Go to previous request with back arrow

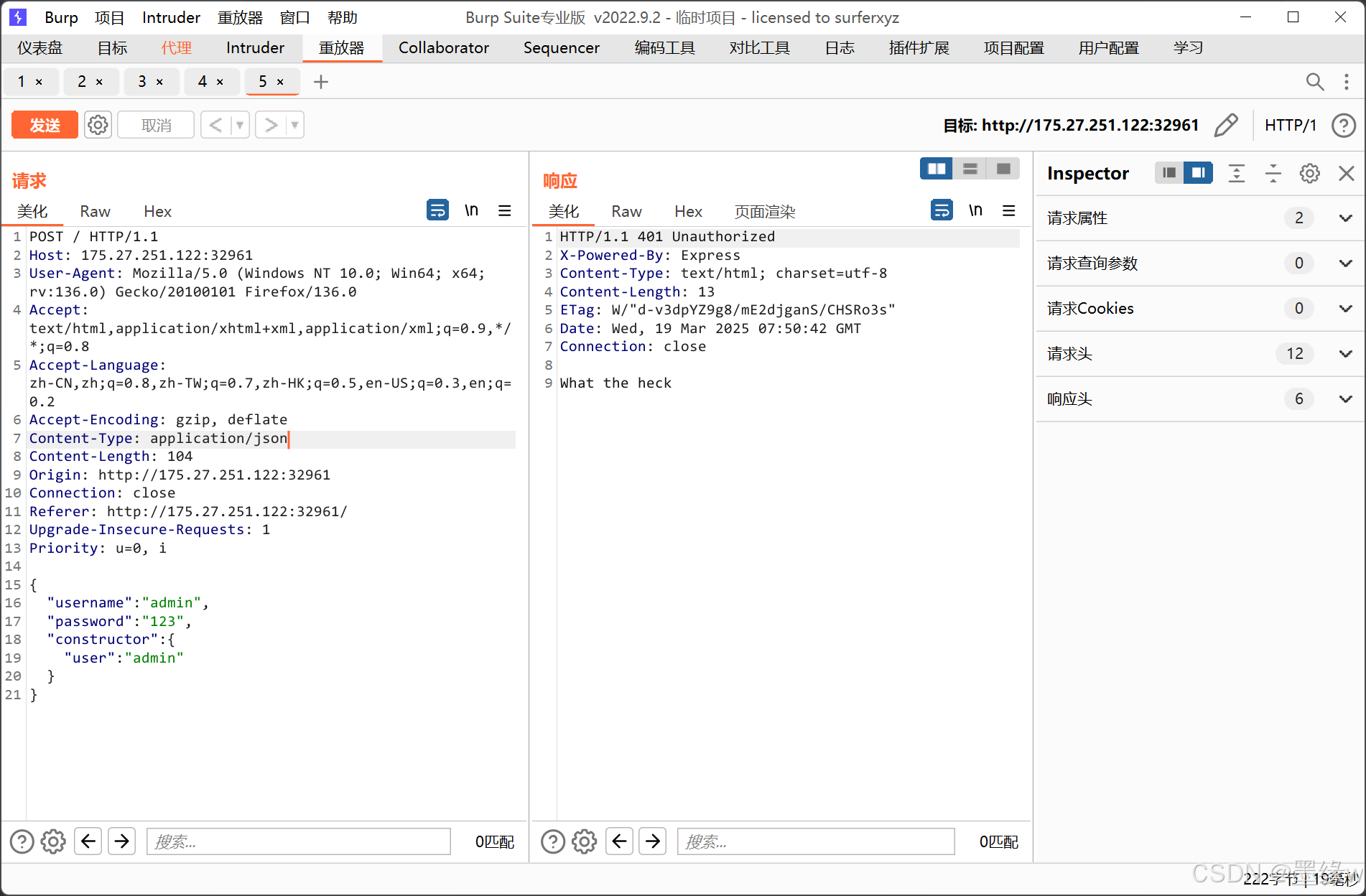[215, 125]
